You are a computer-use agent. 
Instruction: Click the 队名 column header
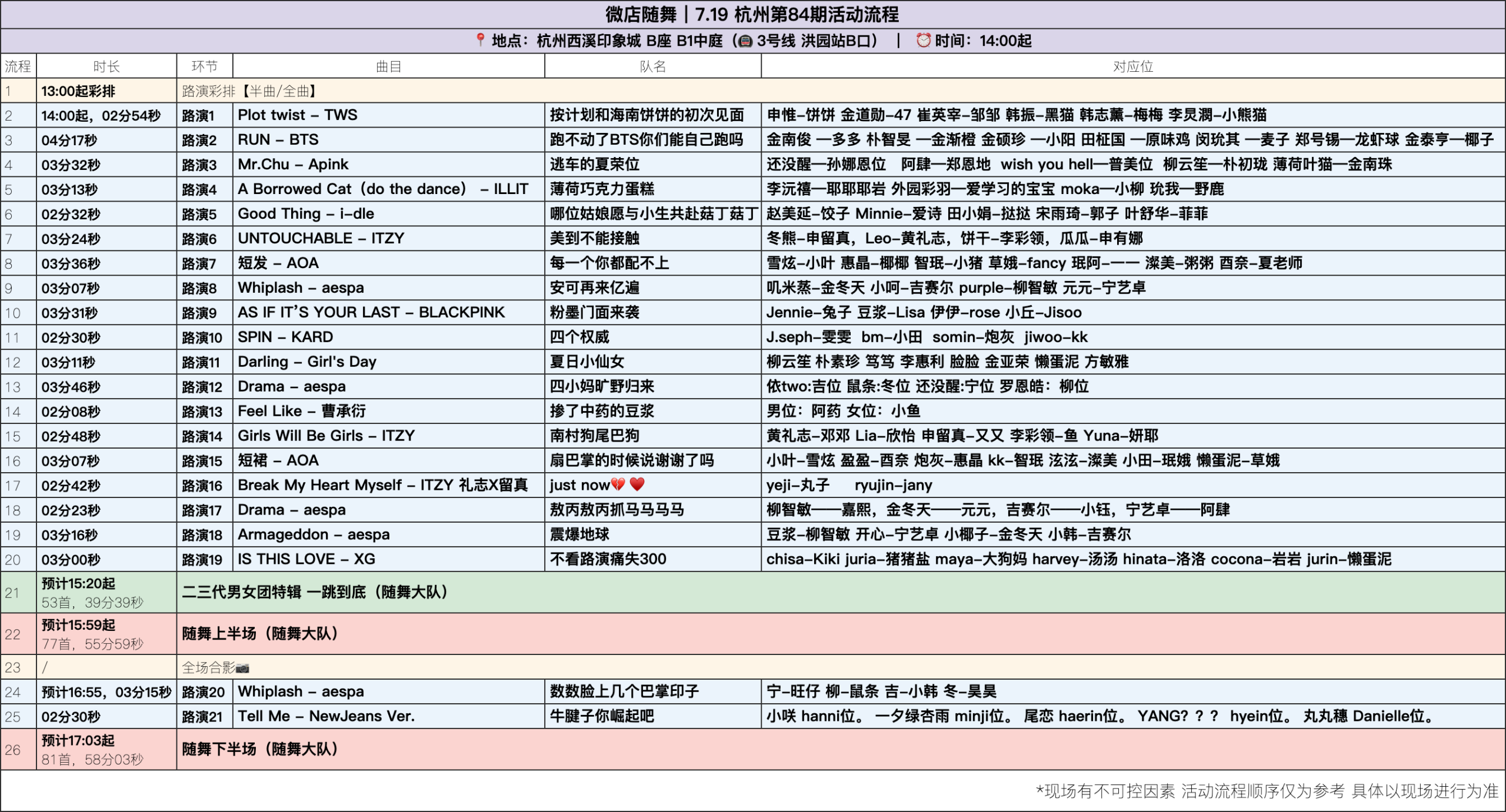click(653, 66)
